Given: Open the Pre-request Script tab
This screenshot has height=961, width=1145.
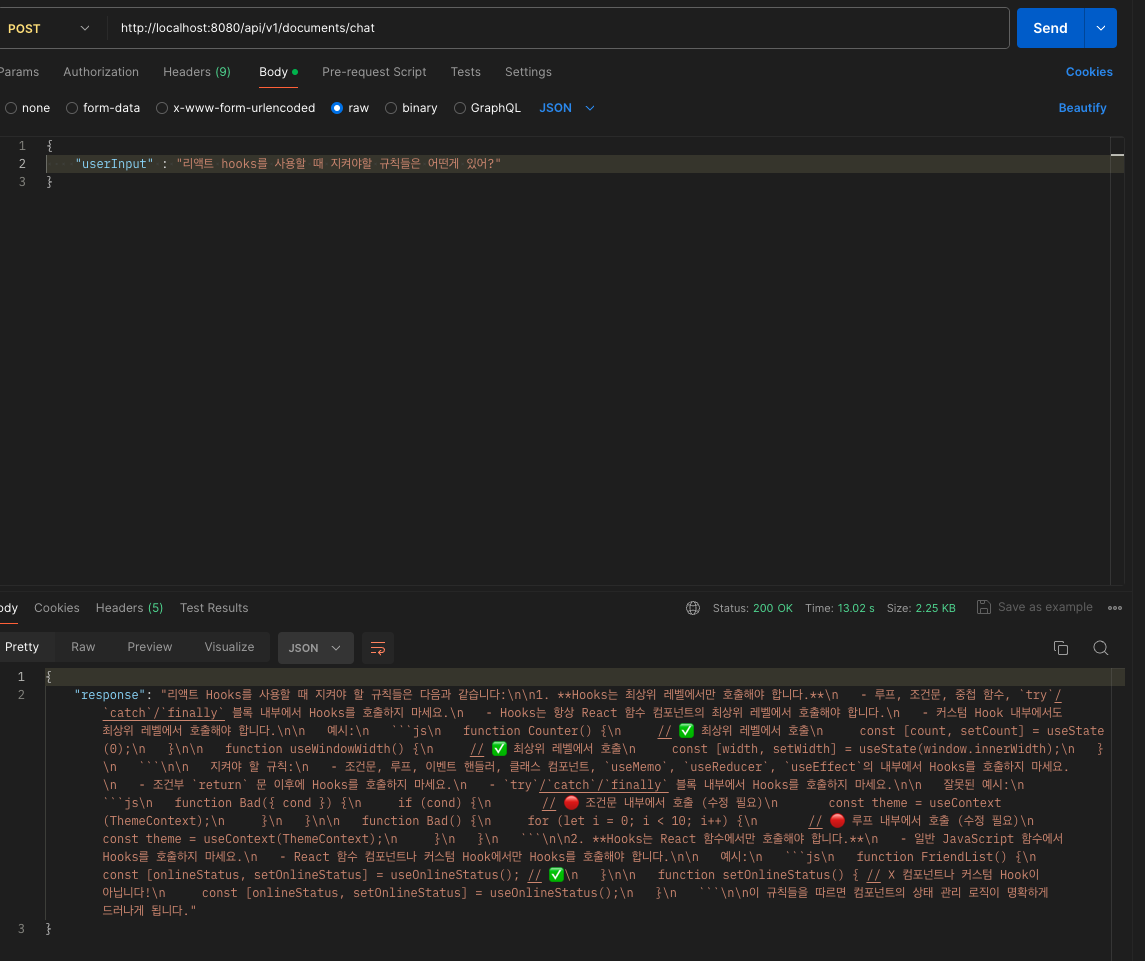Looking at the screenshot, I should point(374,72).
